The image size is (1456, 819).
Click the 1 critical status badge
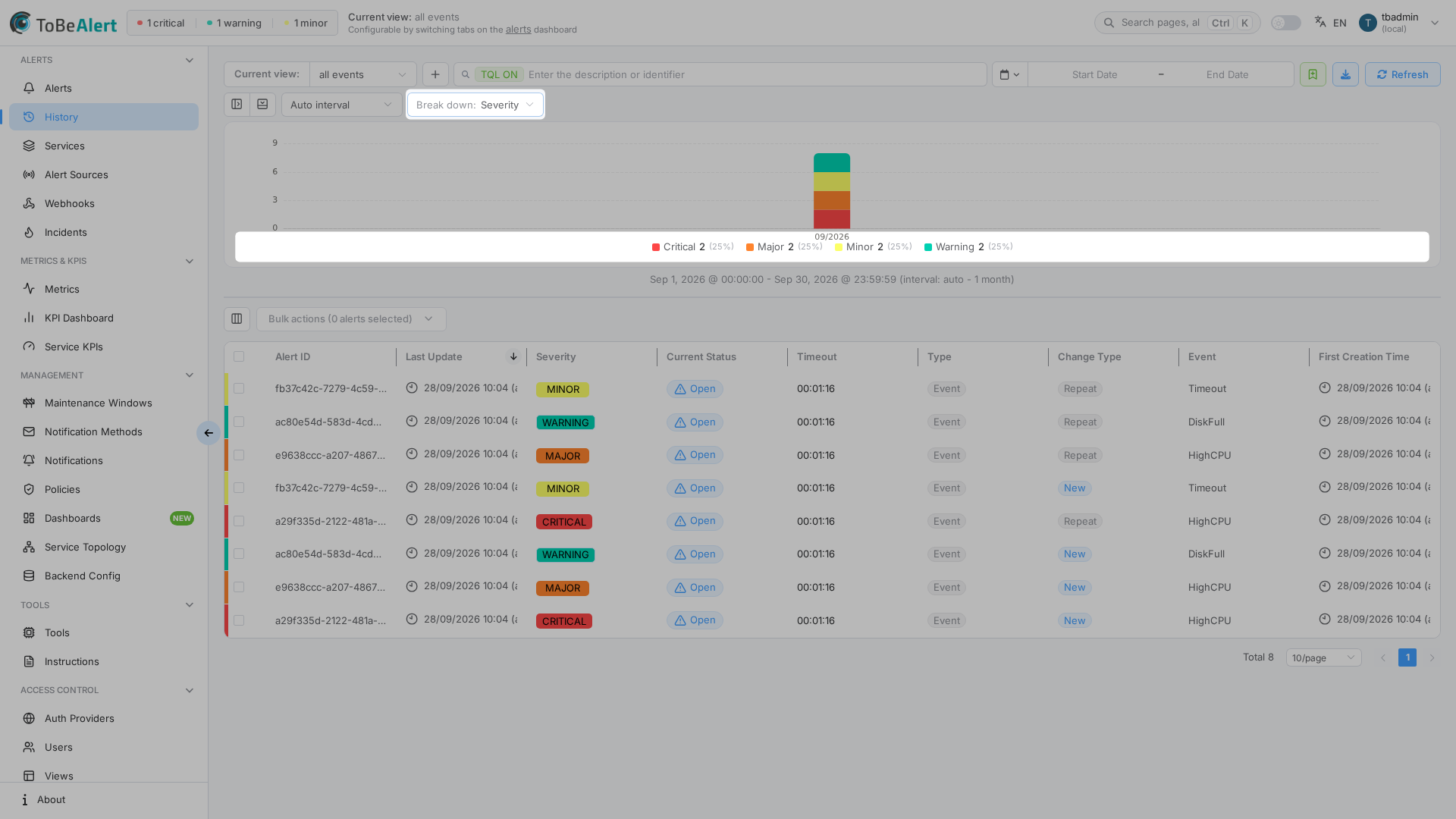click(x=161, y=23)
